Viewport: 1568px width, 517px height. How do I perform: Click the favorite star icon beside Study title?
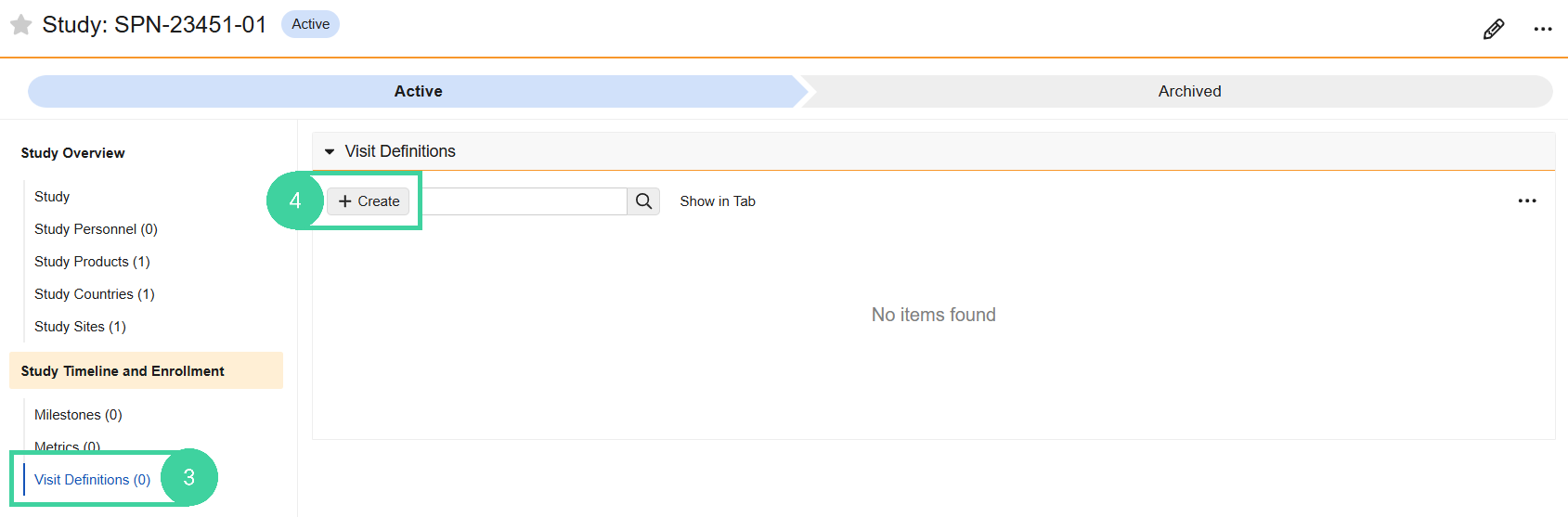click(x=20, y=25)
